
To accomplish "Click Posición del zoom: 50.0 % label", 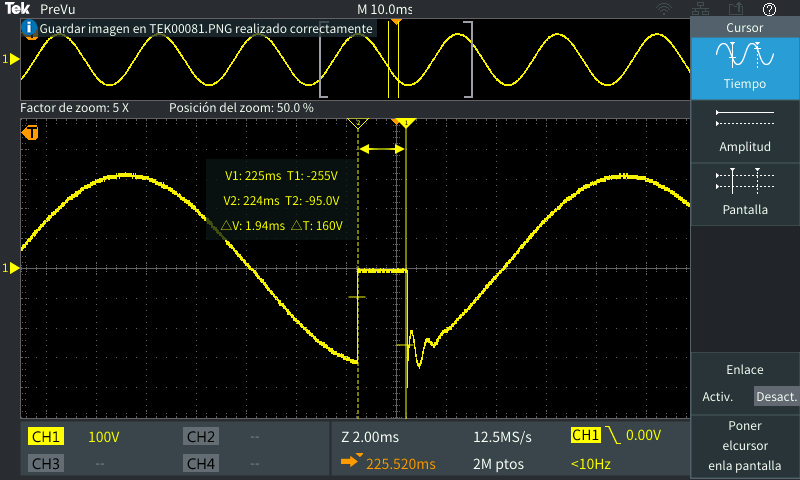I will 241,108.
